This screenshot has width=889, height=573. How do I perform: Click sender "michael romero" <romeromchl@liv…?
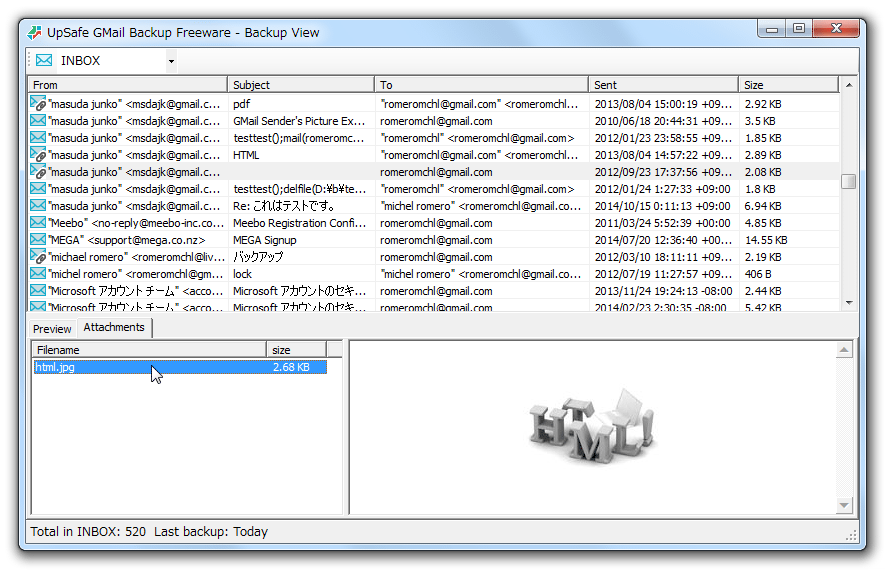137,257
